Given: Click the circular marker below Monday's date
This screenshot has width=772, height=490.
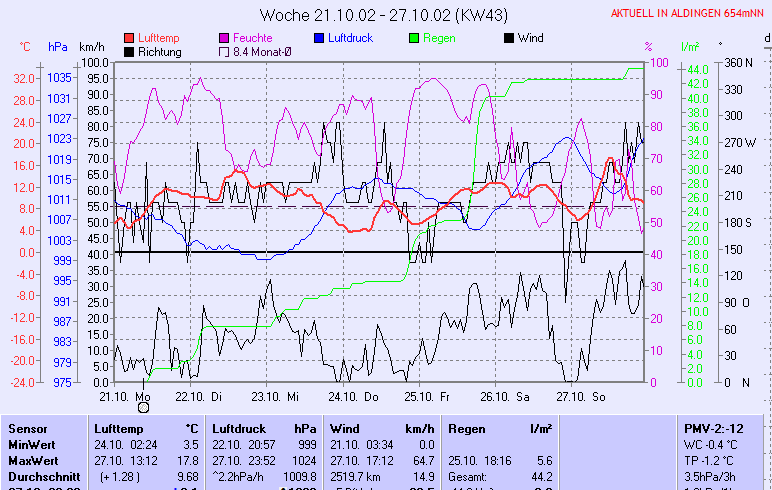Looking at the screenshot, I should (143, 407).
